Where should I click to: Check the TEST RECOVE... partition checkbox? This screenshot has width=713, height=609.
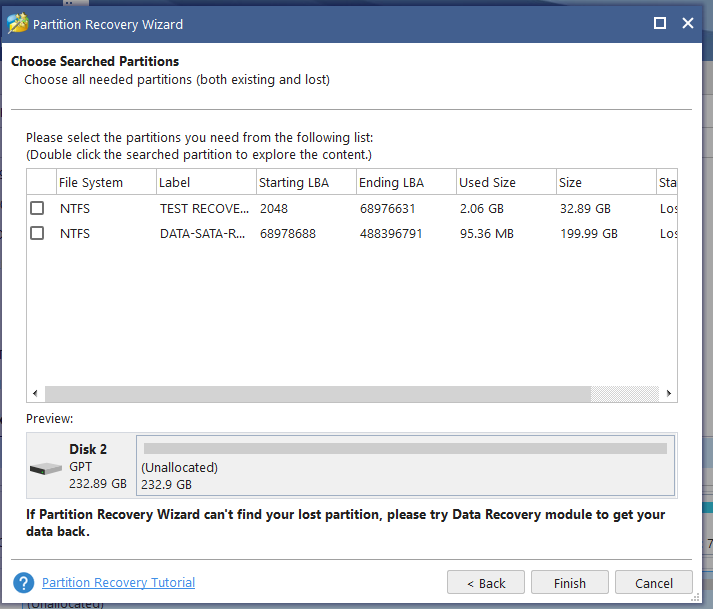(x=37, y=208)
